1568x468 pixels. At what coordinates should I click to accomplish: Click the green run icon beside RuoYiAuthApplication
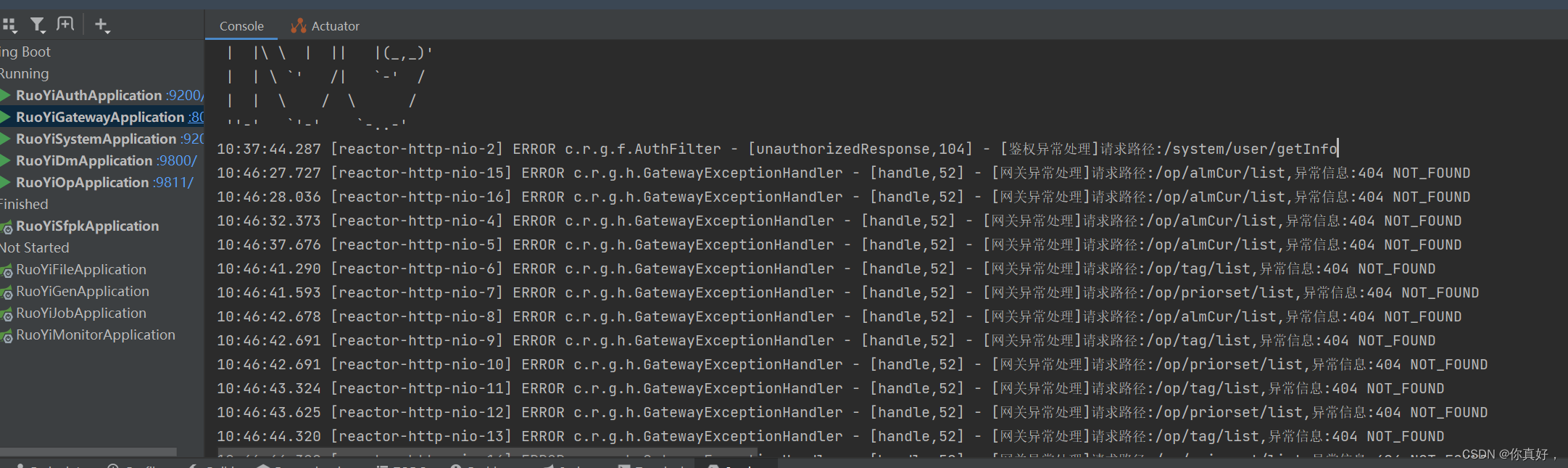click(6, 95)
